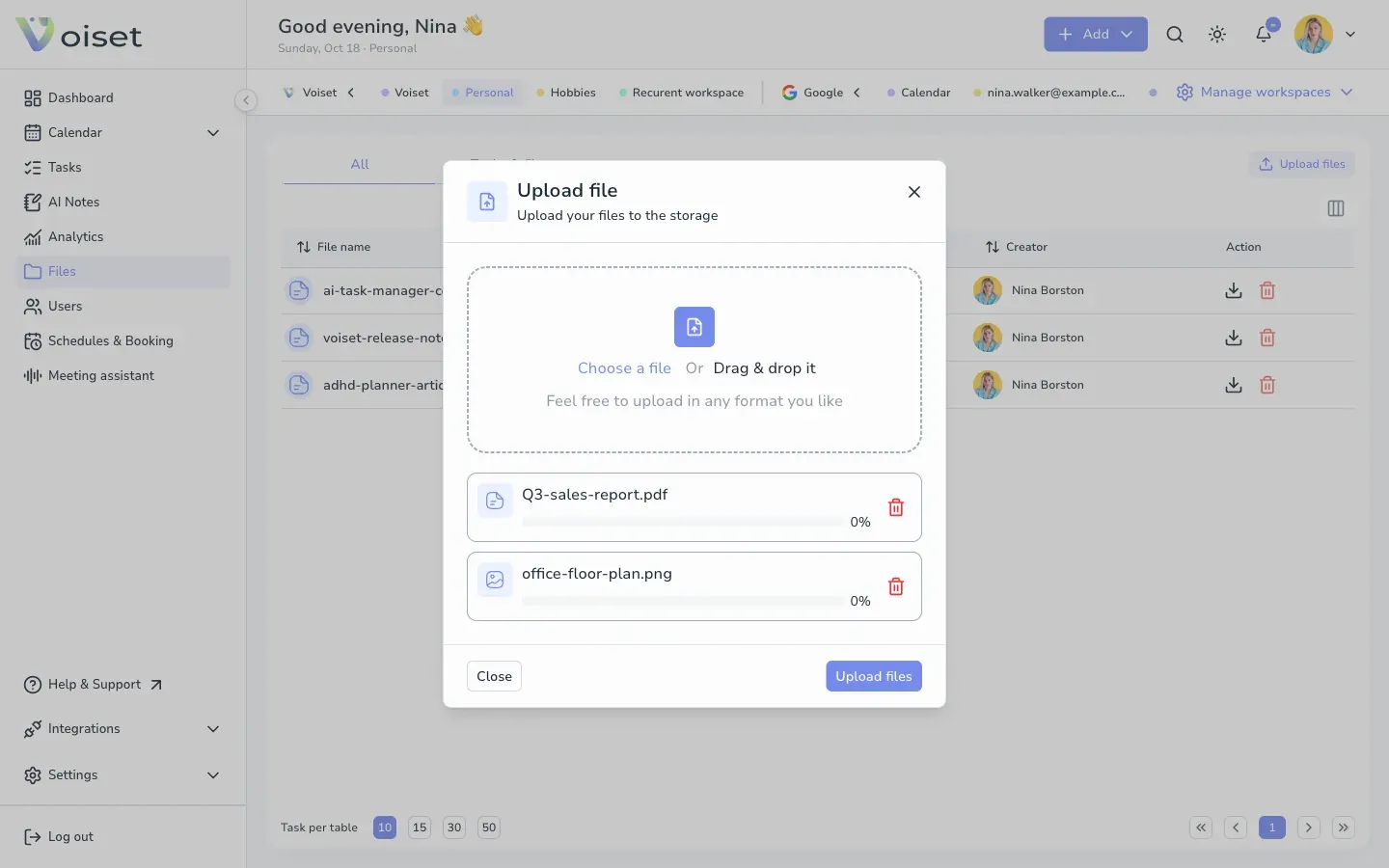Switch to the Personal workspace tab

click(x=483, y=93)
